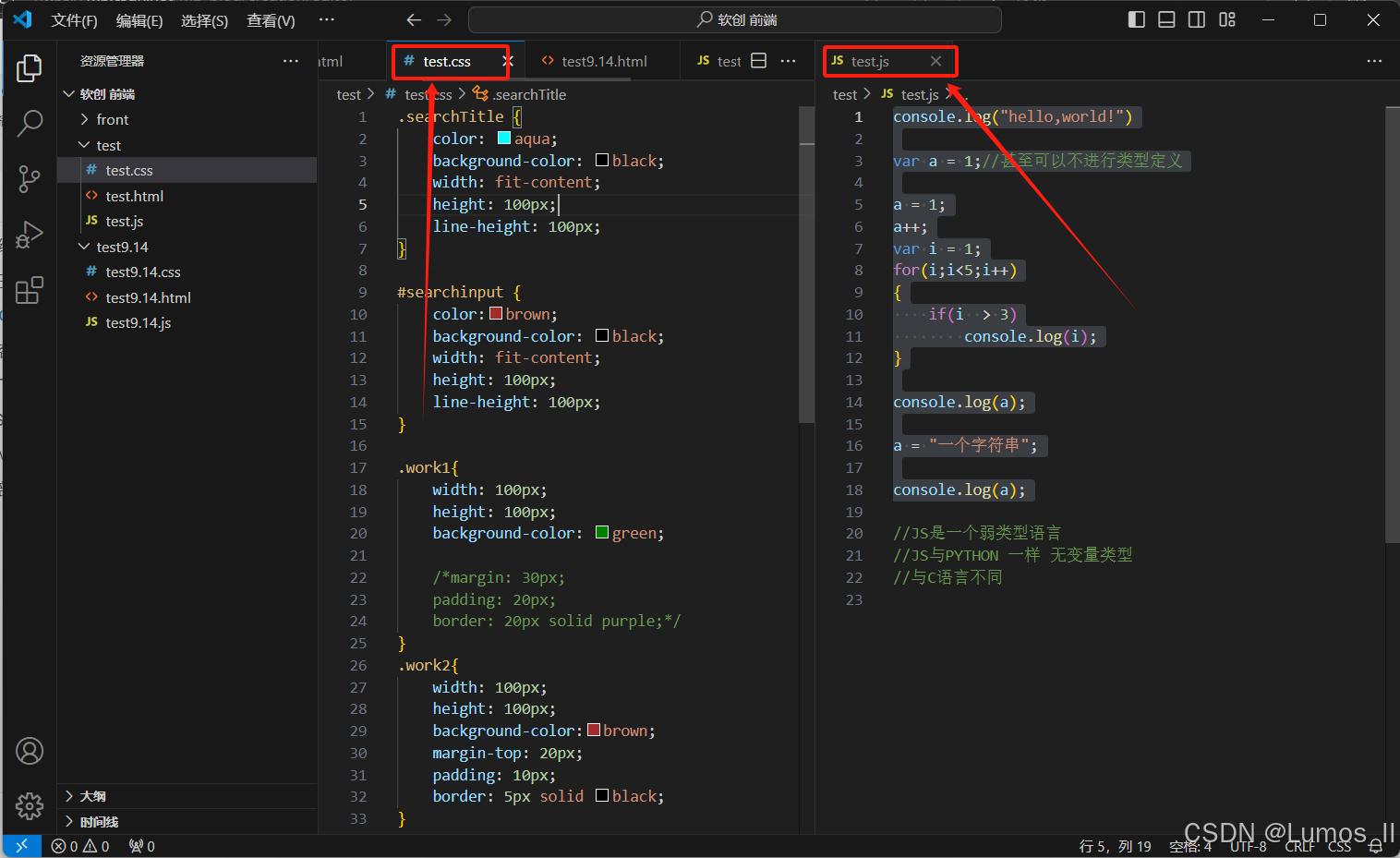Image resolution: width=1400 pixels, height=858 pixels.
Task: Collapse the test9.14 folder
Action: [x=85, y=247]
